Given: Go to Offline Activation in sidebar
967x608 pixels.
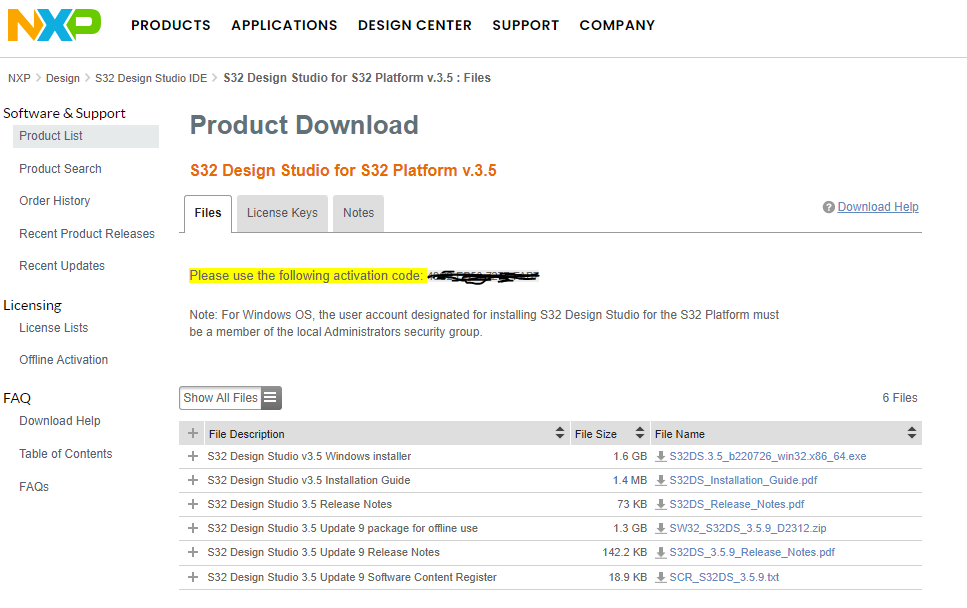Looking at the screenshot, I should point(63,360).
